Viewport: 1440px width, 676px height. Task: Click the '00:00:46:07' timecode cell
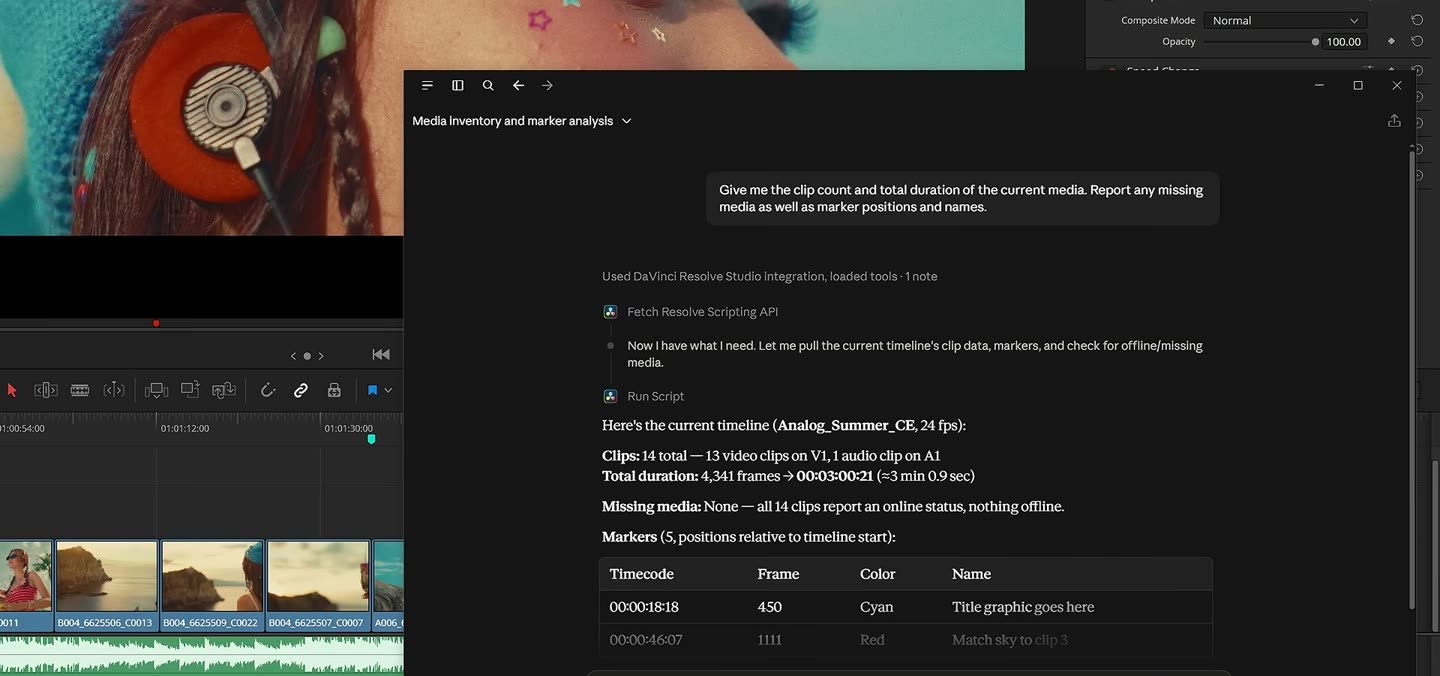click(x=646, y=640)
